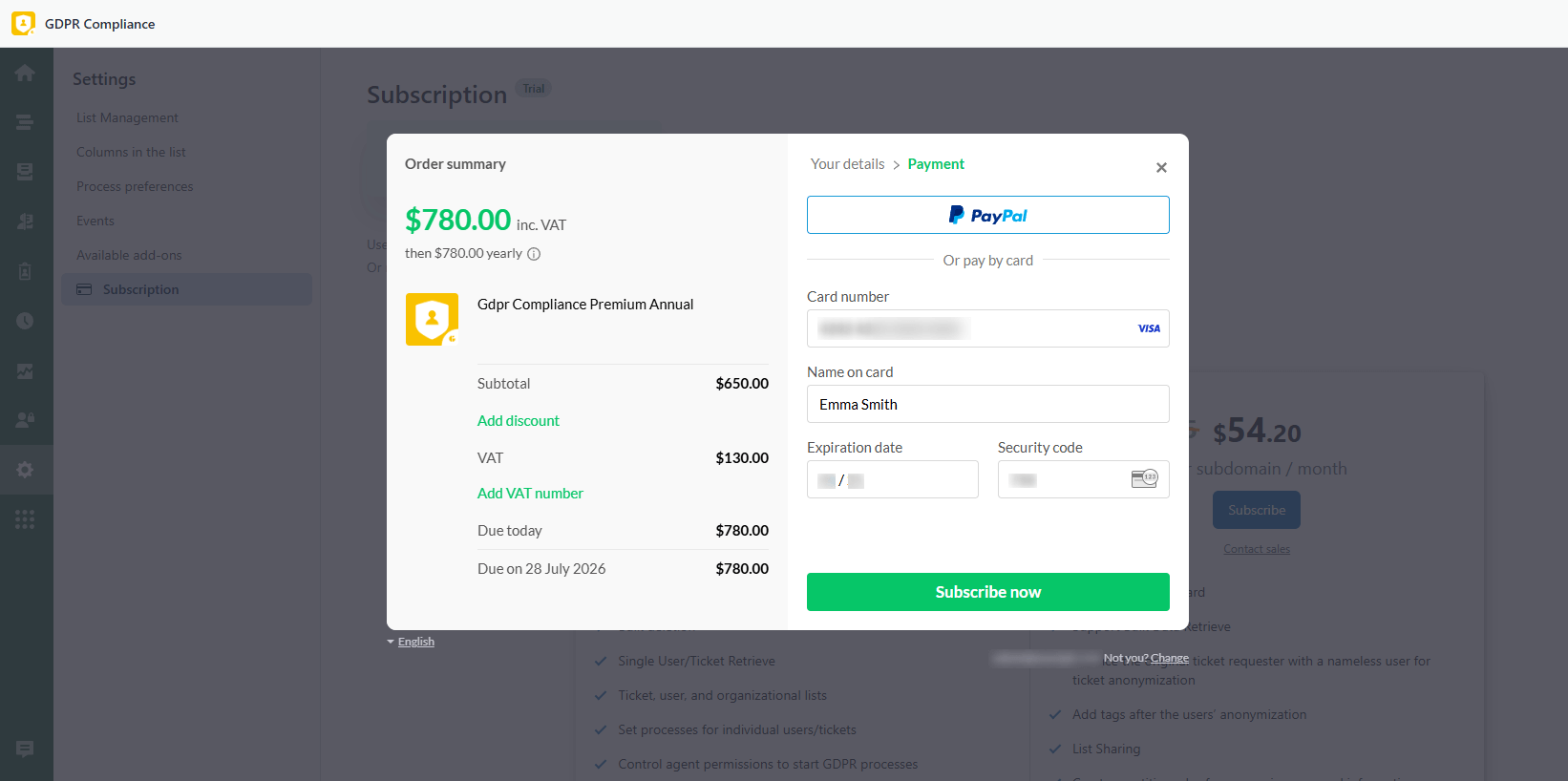Click the background plan Subscribe button
The width and height of the screenshot is (1568, 781).
coord(1257,510)
